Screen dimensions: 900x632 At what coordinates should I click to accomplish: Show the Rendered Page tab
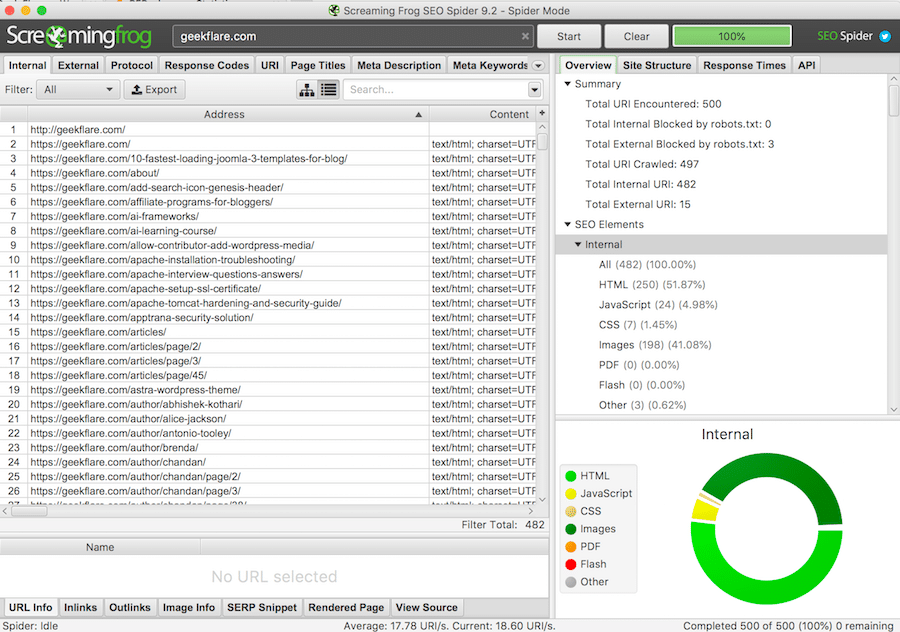point(346,607)
